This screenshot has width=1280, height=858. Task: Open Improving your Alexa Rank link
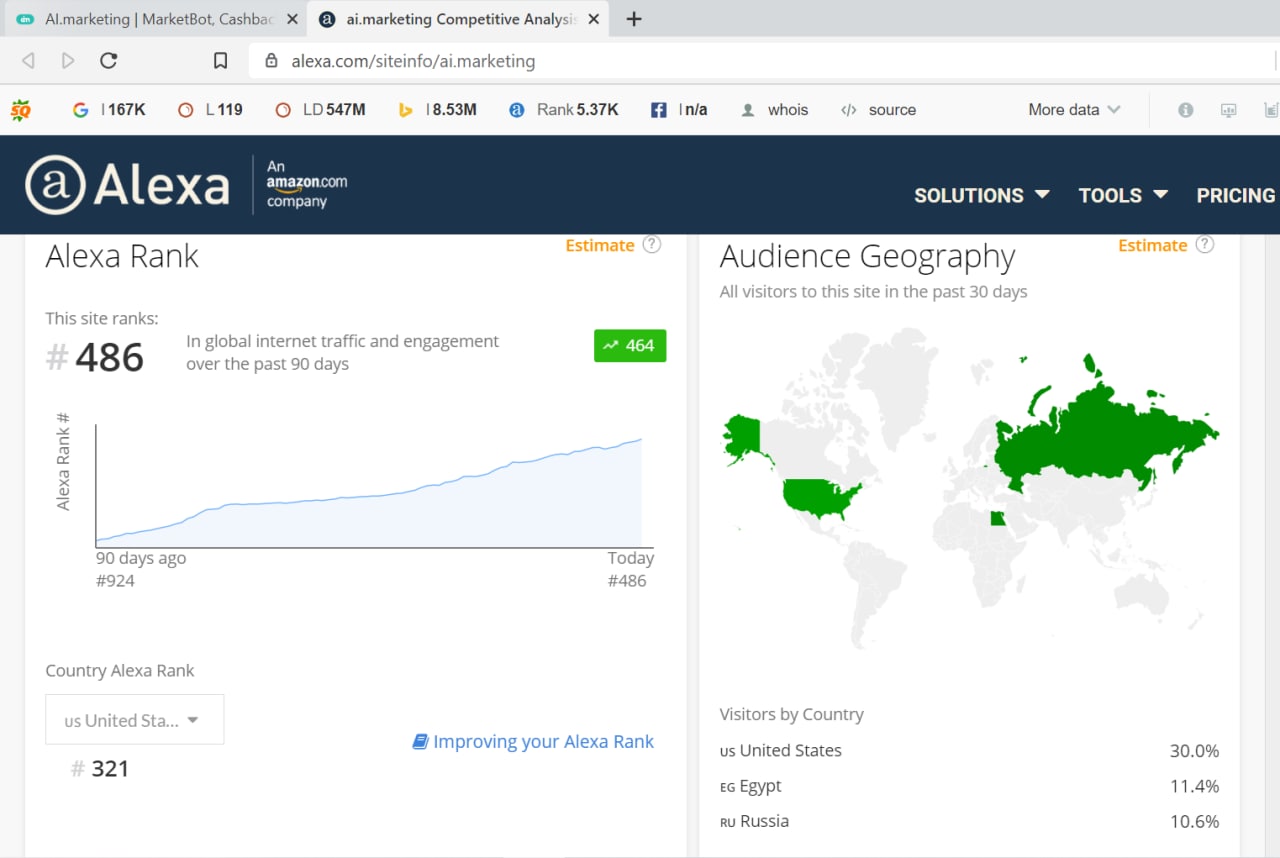(543, 741)
